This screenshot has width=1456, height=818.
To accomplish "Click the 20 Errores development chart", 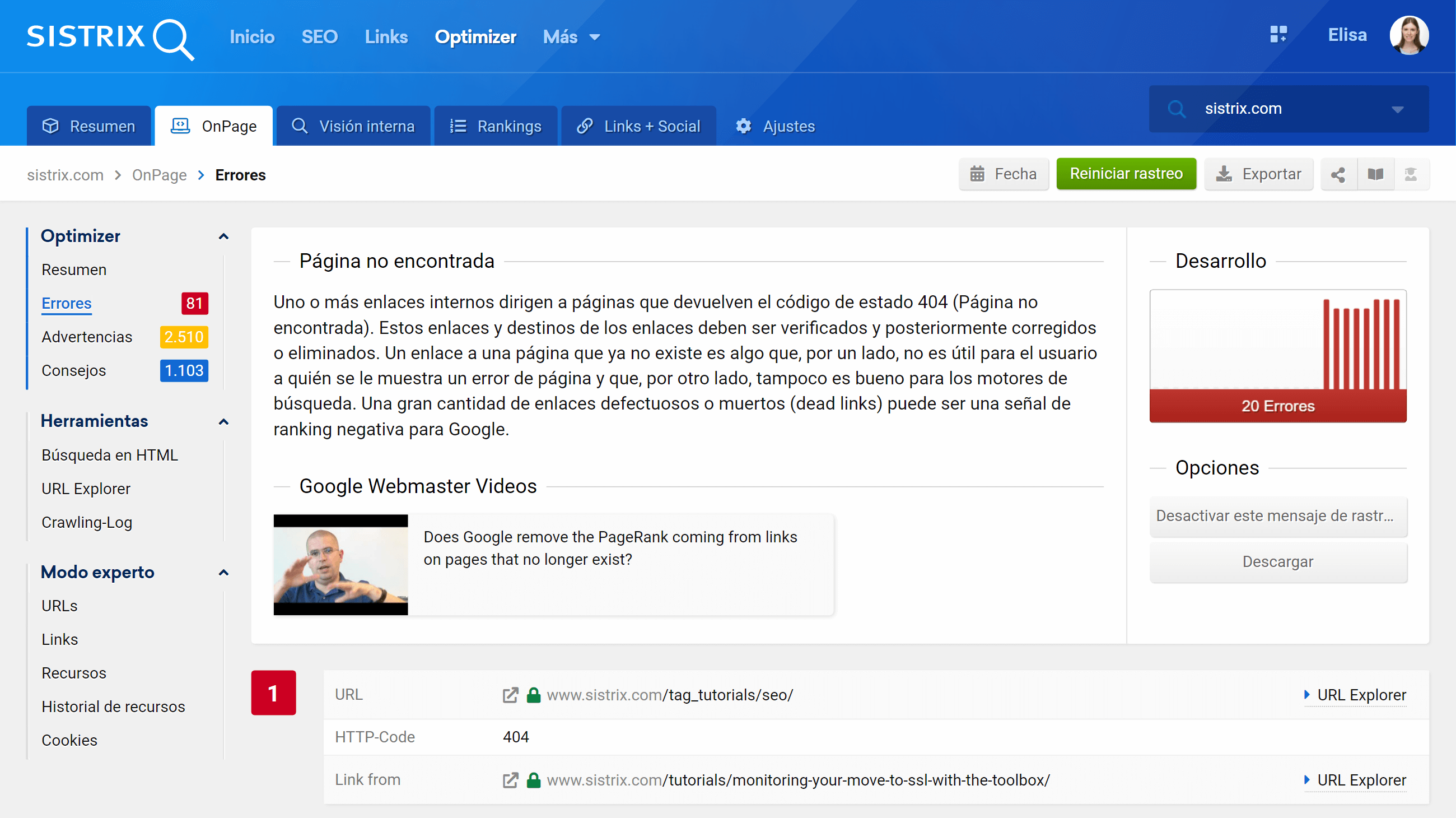I will (x=1277, y=356).
